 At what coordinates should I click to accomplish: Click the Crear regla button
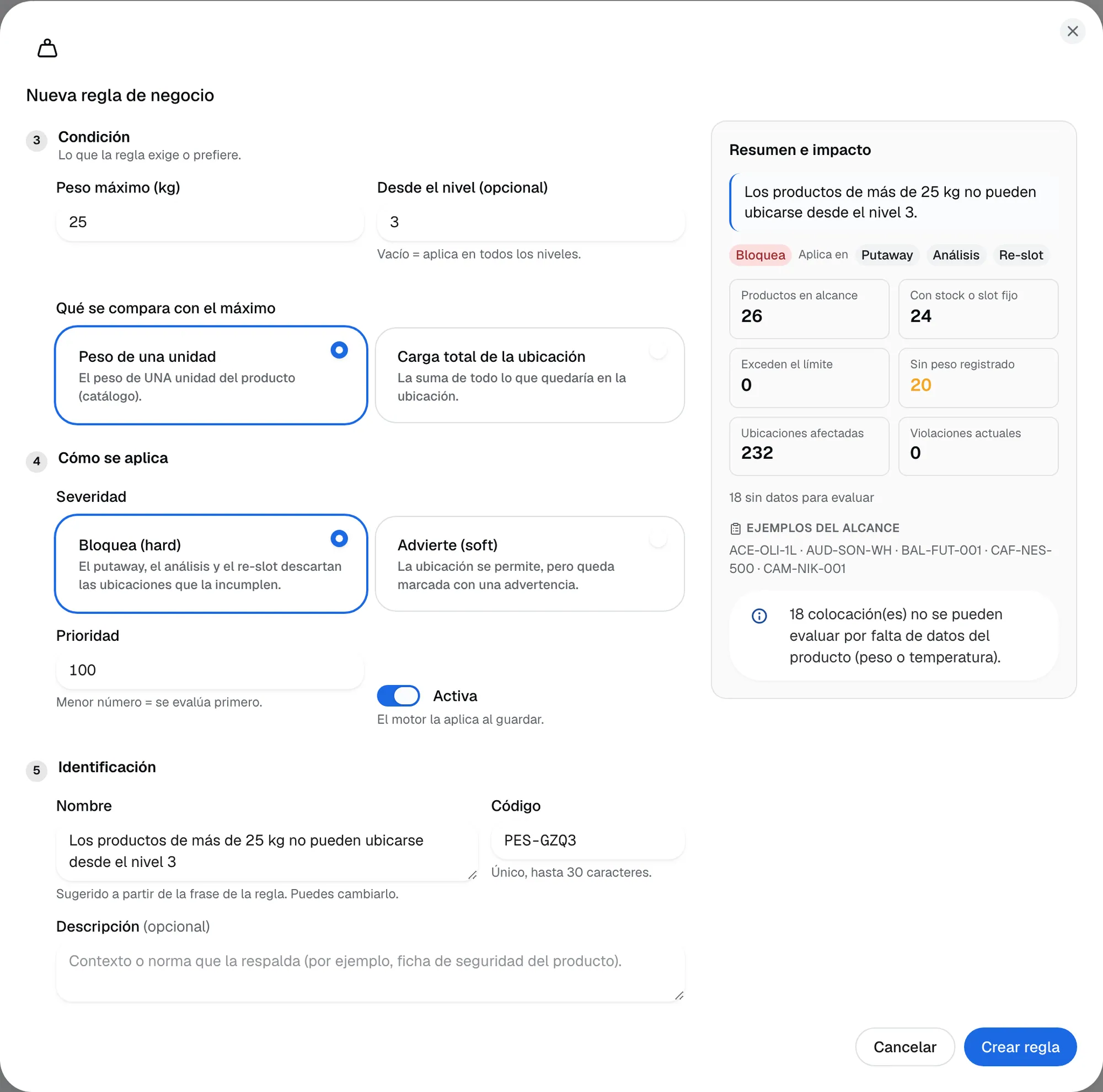[x=1020, y=1046]
